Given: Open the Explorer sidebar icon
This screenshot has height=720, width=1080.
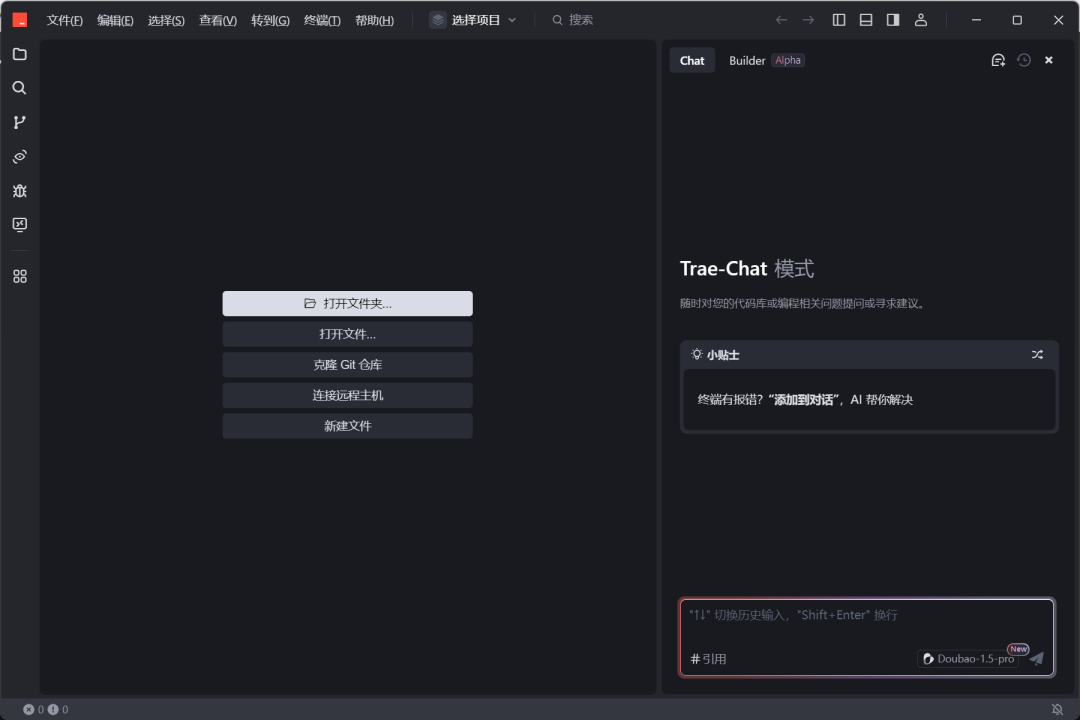Looking at the screenshot, I should point(19,54).
